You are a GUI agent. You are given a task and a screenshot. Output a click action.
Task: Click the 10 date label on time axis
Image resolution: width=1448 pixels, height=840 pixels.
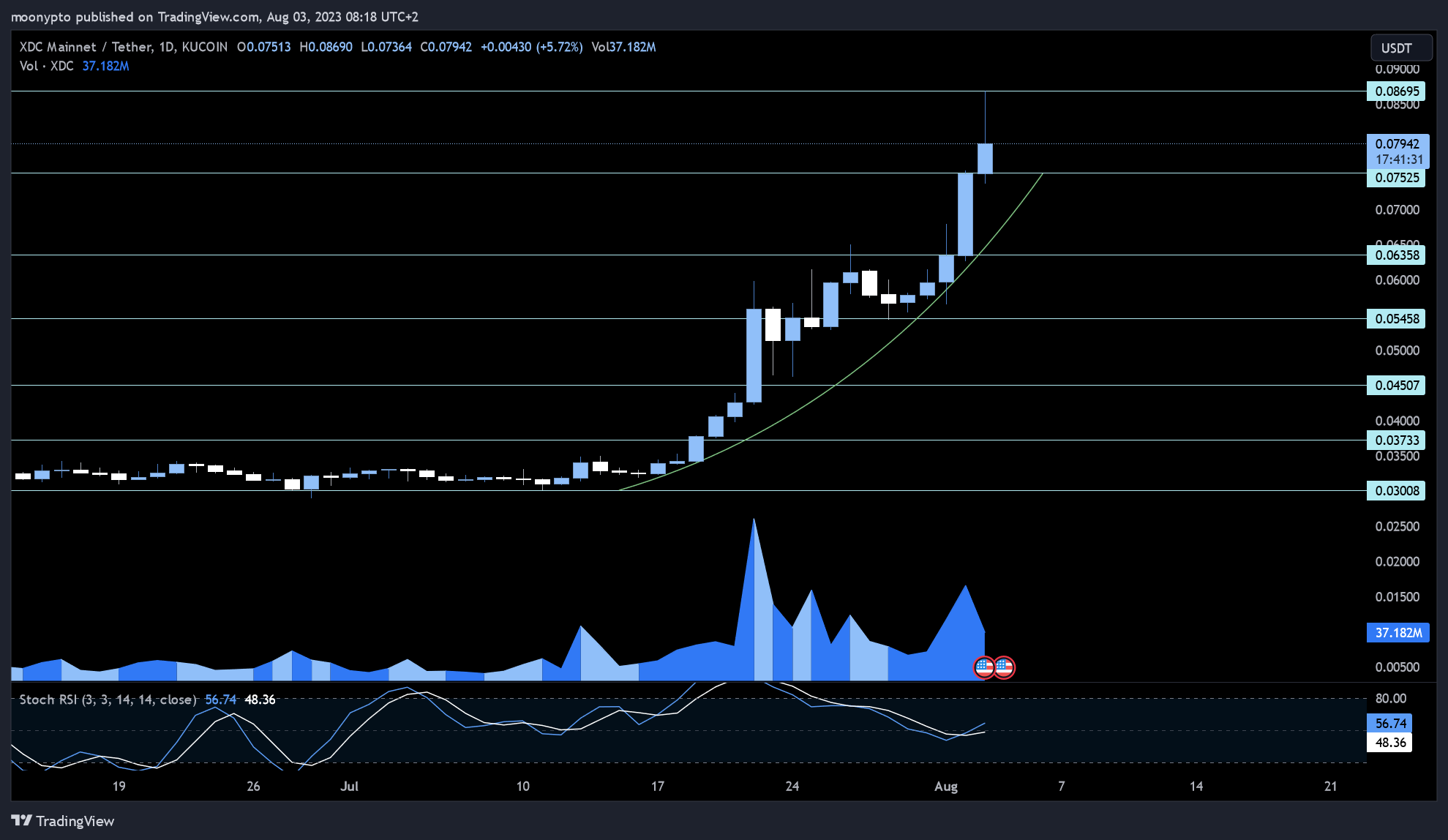pyautogui.click(x=523, y=787)
